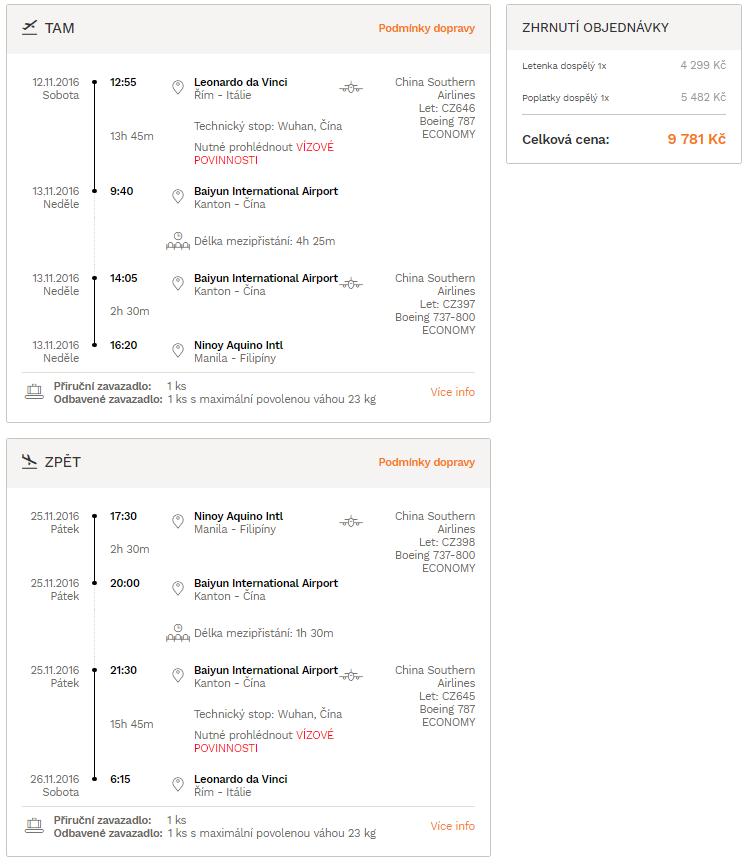Click the total price 9 781 Kč
This screenshot has width=749, height=864.
pos(696,139)
